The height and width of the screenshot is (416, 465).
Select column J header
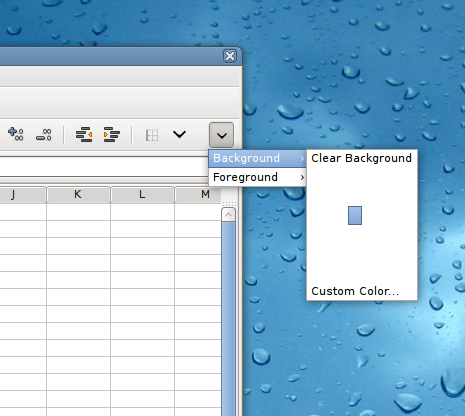23,195
